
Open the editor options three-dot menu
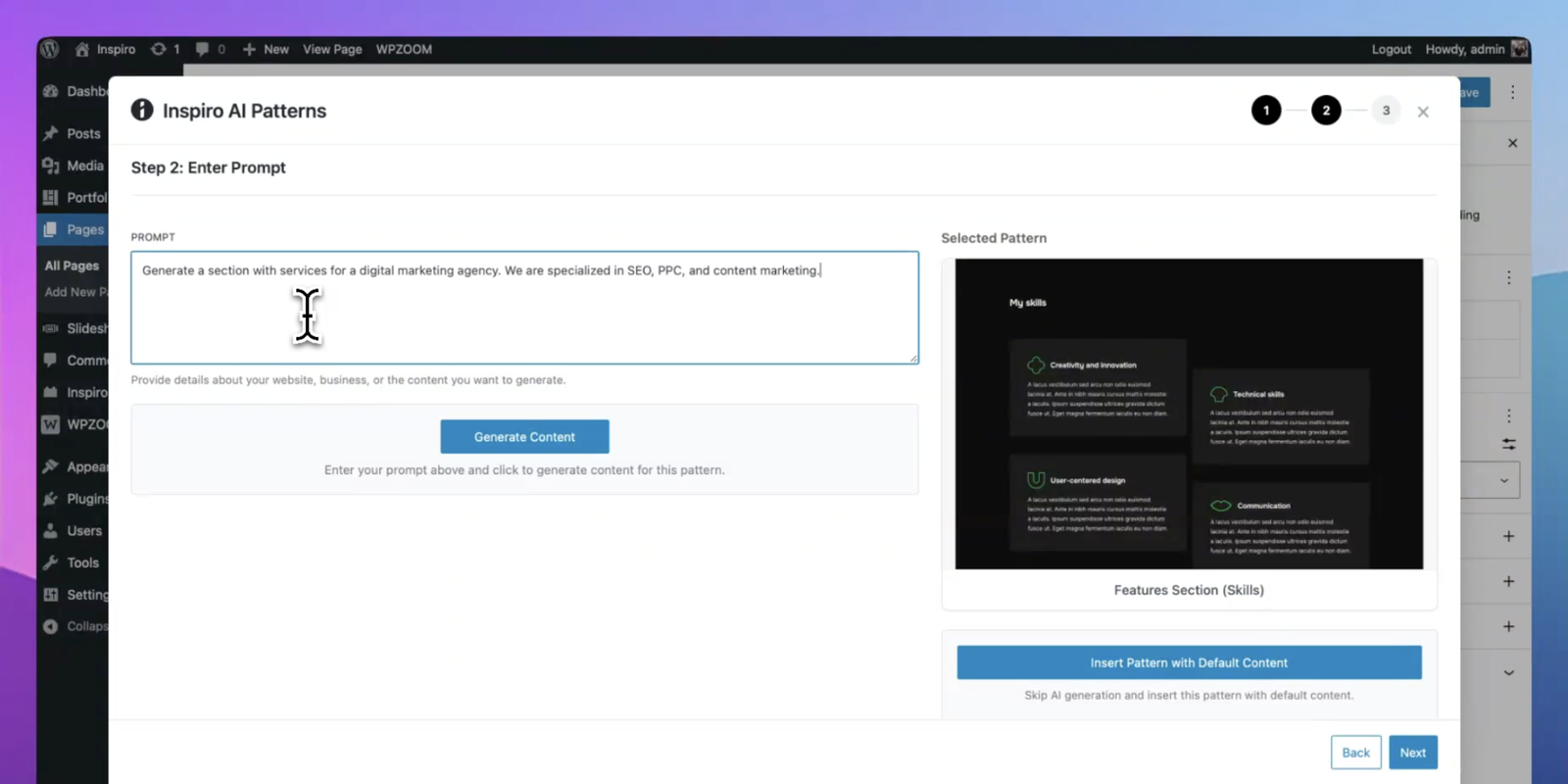click(x=1512, y=92)
